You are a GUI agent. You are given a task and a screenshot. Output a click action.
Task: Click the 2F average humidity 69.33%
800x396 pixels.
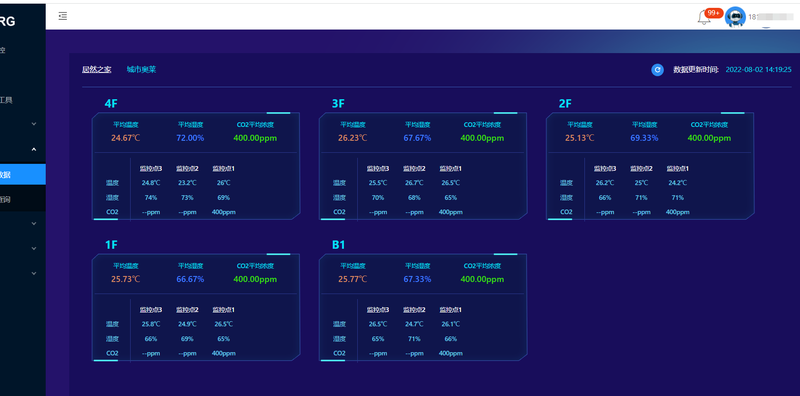point(644,138)
